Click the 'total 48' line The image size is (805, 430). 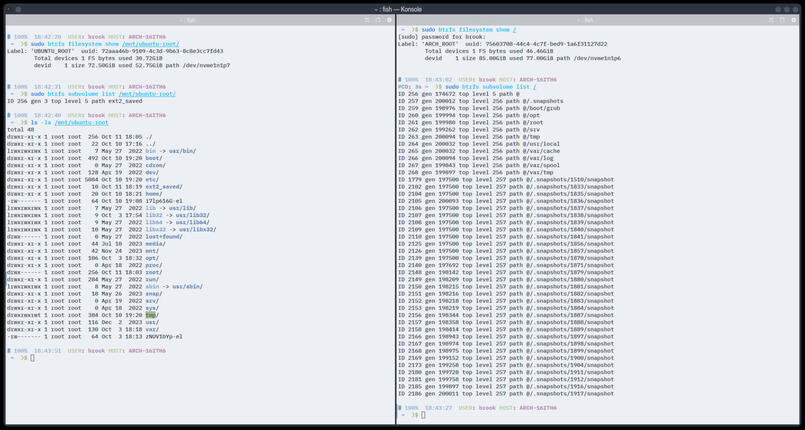pyautogui.click(x=21, y=130)
